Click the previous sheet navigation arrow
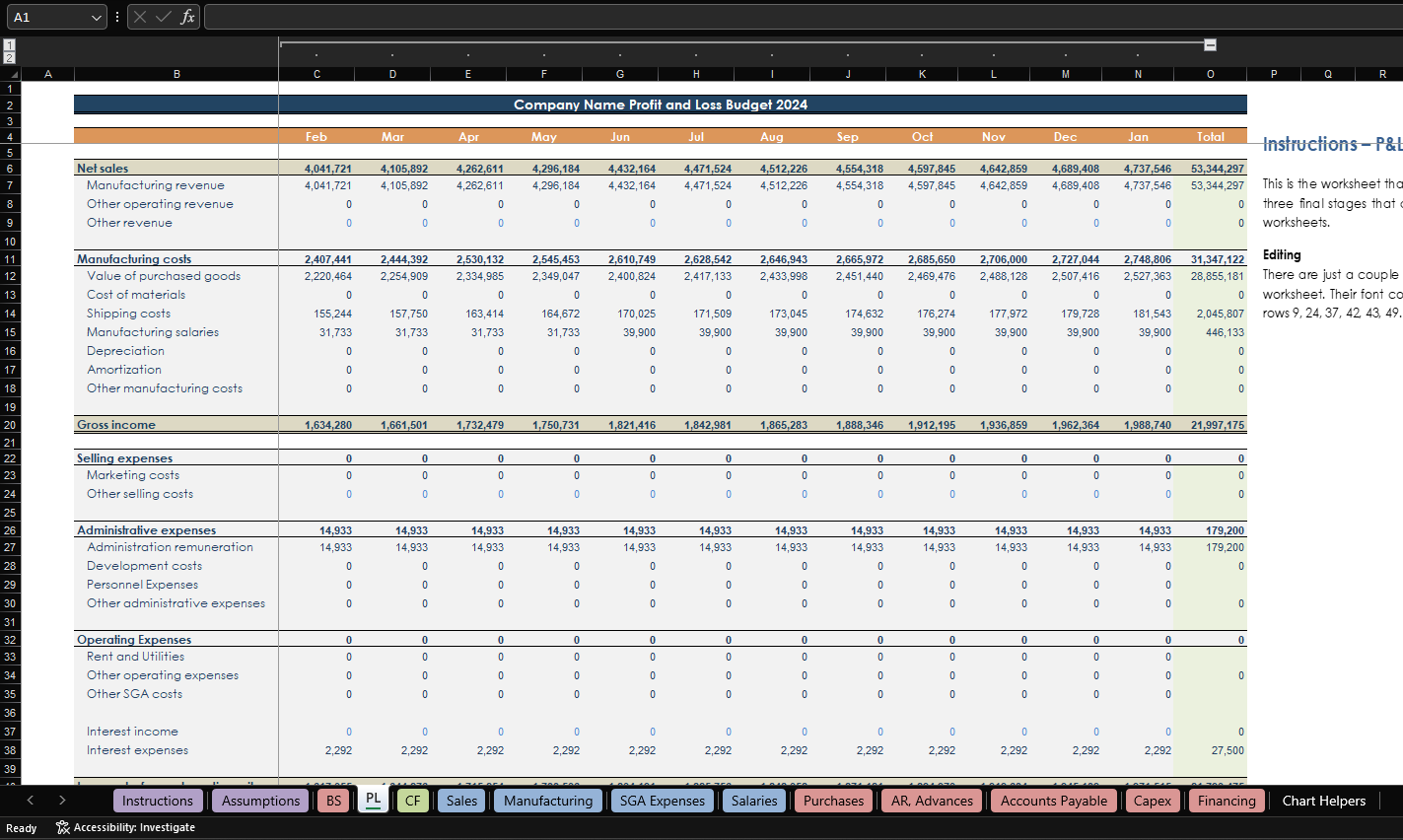Image resolution: width=1403 pixels, height=840 pixels. click(x=31, y=801)
